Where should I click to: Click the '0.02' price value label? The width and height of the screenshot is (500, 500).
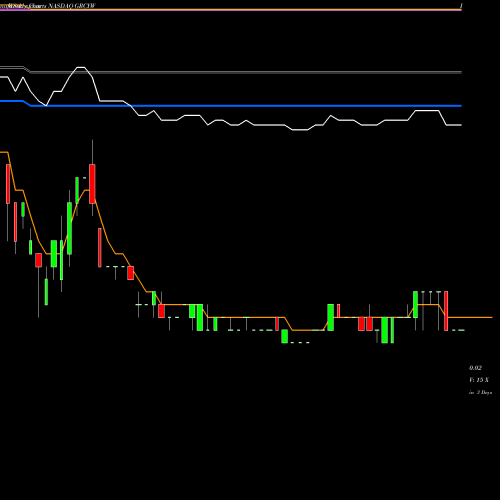[x=475, y=368]
